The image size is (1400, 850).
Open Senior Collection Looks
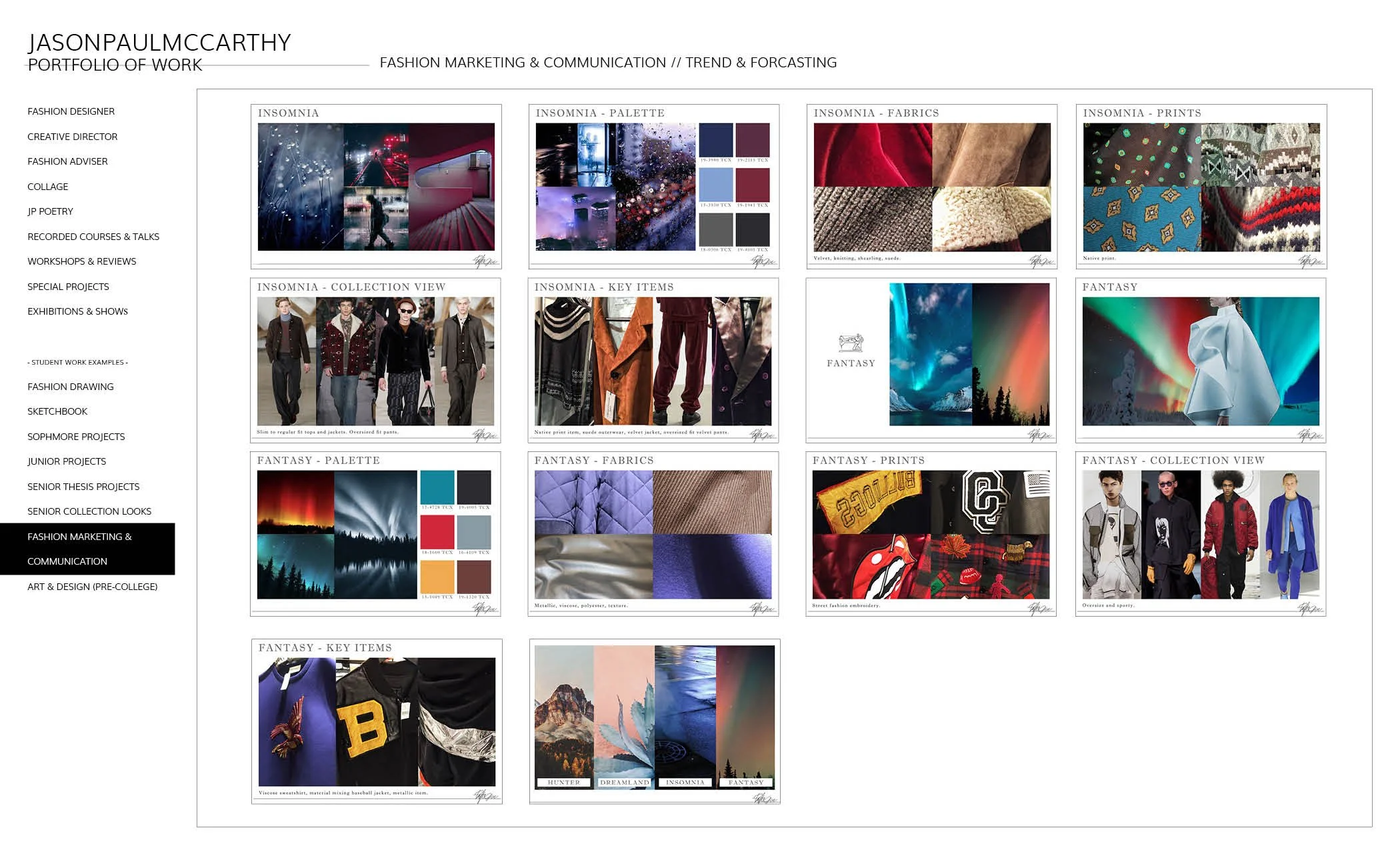pos(89,511)
